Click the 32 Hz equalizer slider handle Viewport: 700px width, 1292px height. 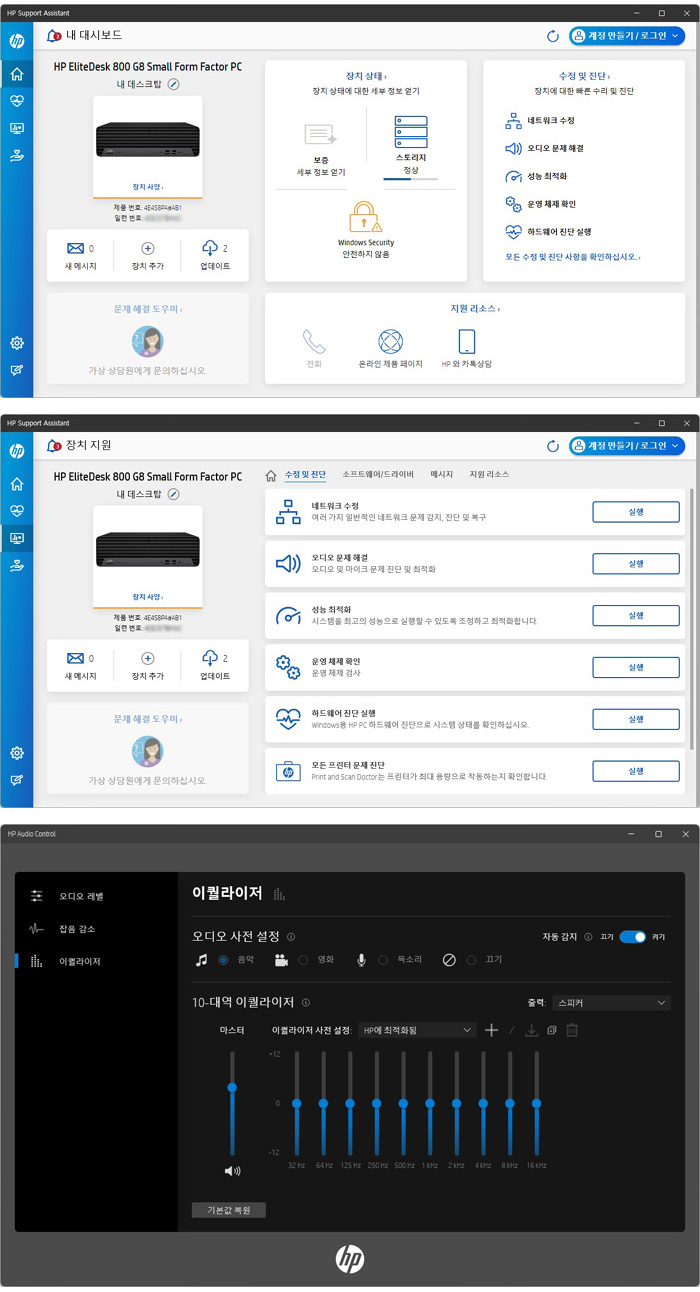(296, 1103)
